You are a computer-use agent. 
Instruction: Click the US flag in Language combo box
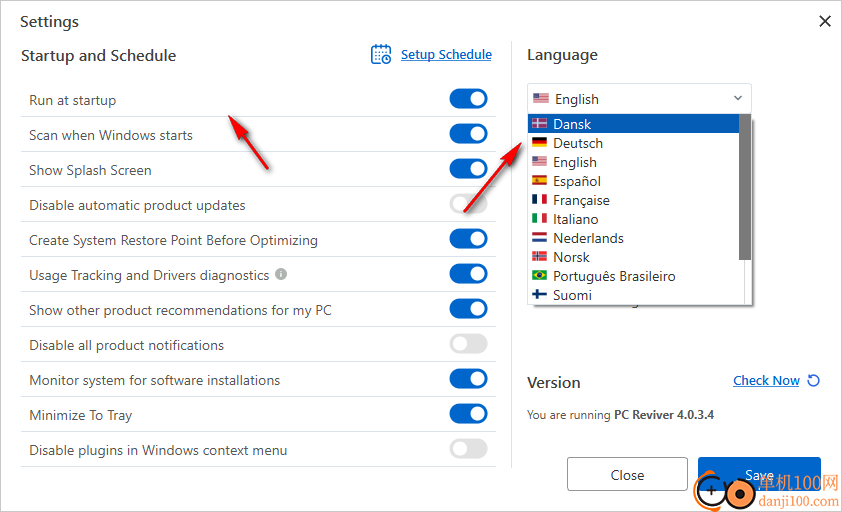coord(541,98)
